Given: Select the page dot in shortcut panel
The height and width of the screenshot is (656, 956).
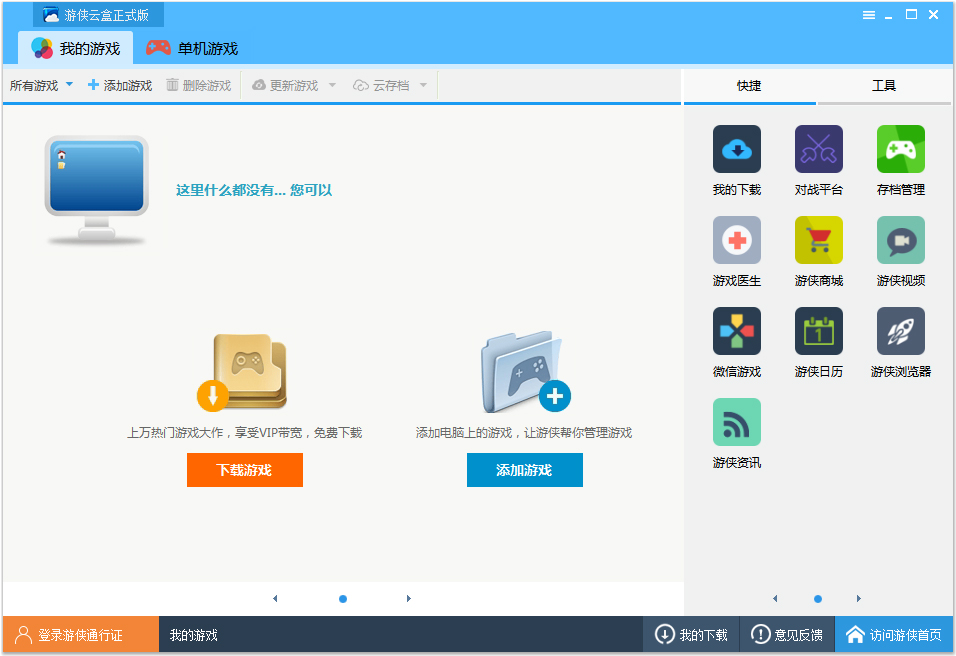Looking at the screenshot, I should click(x=818, y=599).
